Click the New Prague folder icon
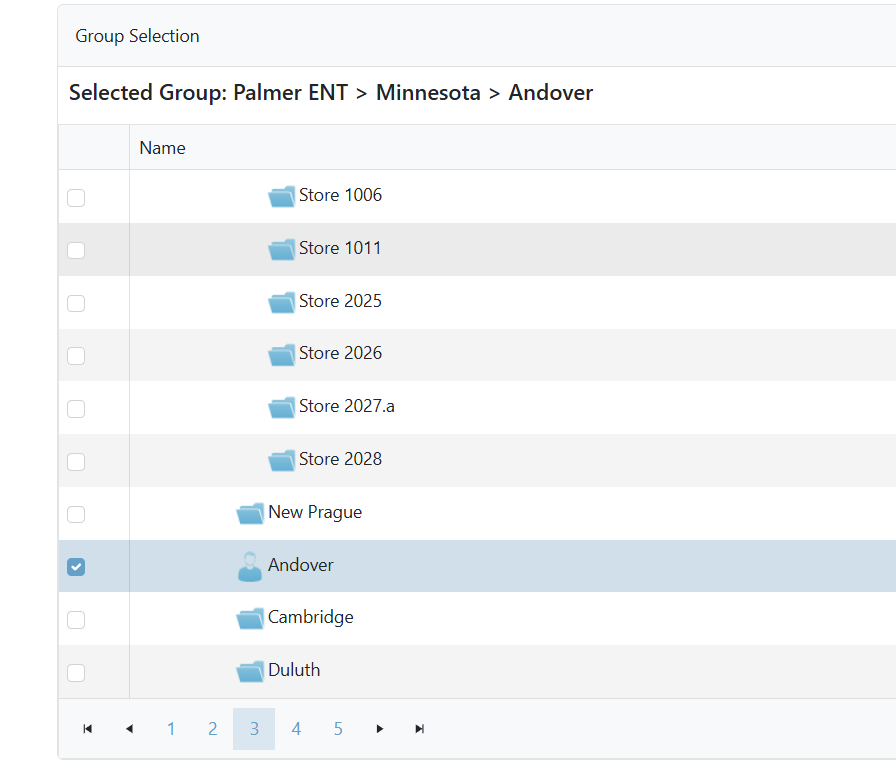Viewport: 896px width, 774px height. pyautogui.click(x=250, y=513)
